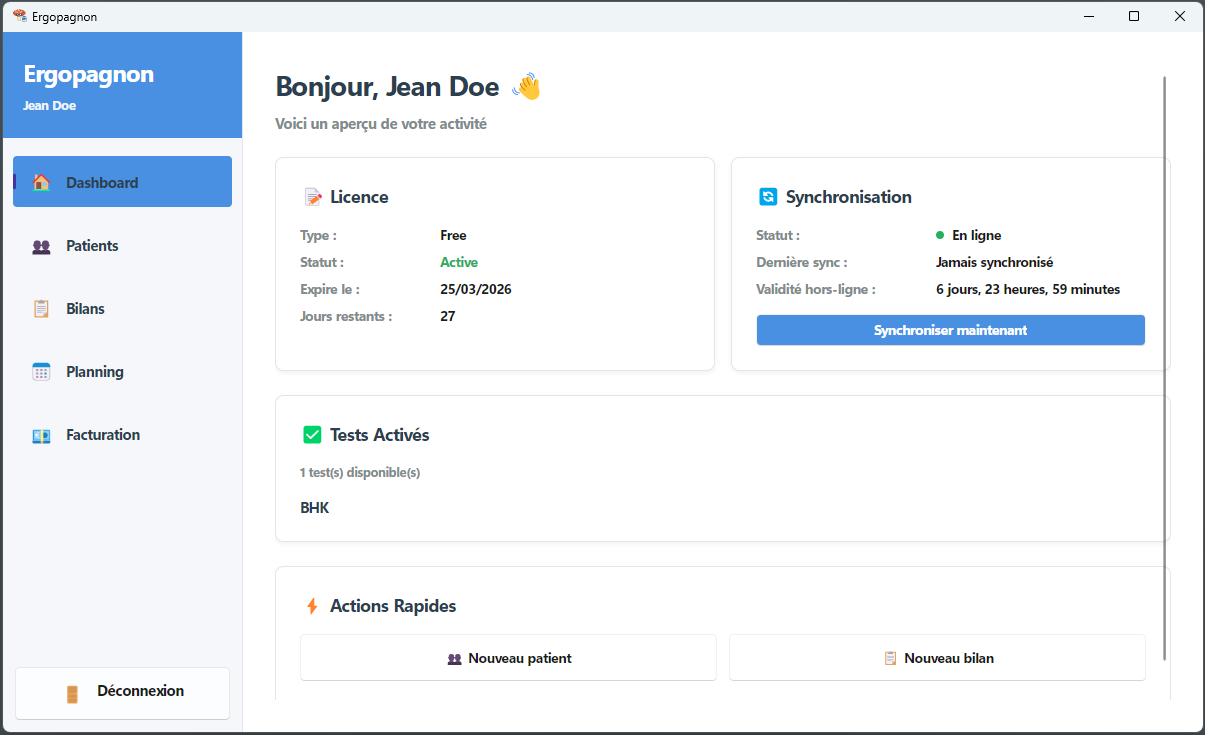This screenshot has height=735, width=1205.
Task: Maximize the Ergopagnon window
Action: point(1134,16)
